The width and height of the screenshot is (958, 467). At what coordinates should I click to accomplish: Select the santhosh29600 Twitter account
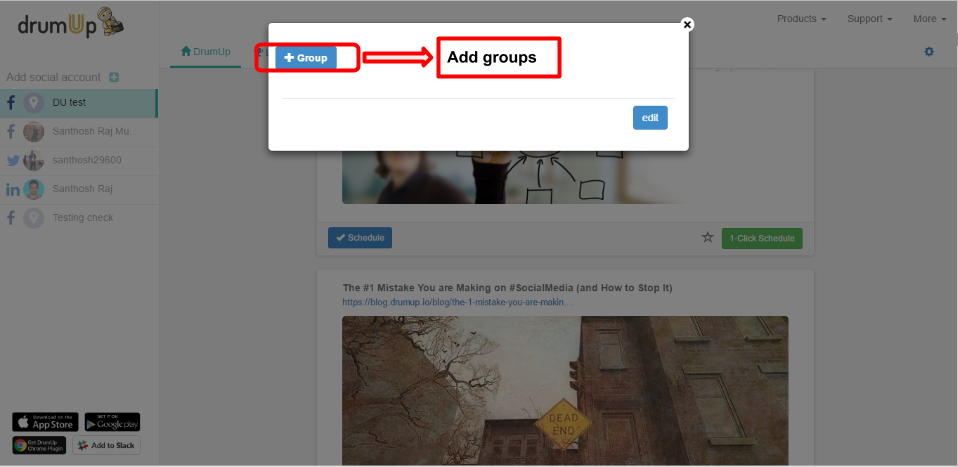click(79, 160)
